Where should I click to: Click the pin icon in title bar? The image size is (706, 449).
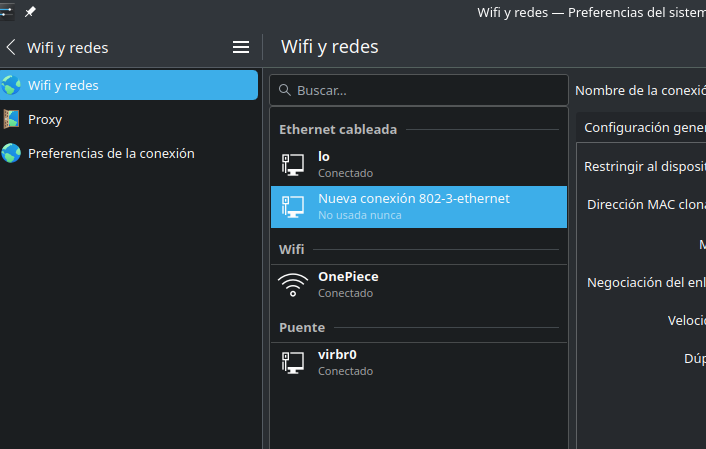[30, 12]
